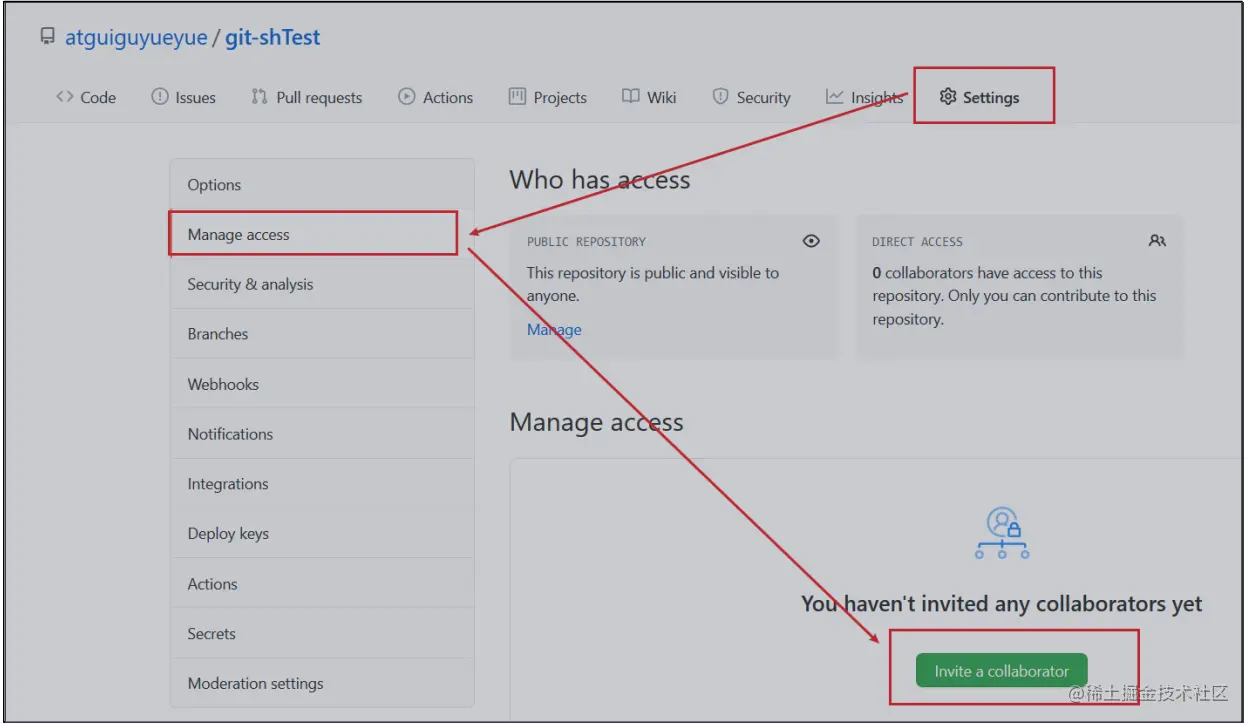Image resolution: width=1249 pixels, height=724 pixels.
Task: Click the "Manage access" section heading
Action: [597, 422]
